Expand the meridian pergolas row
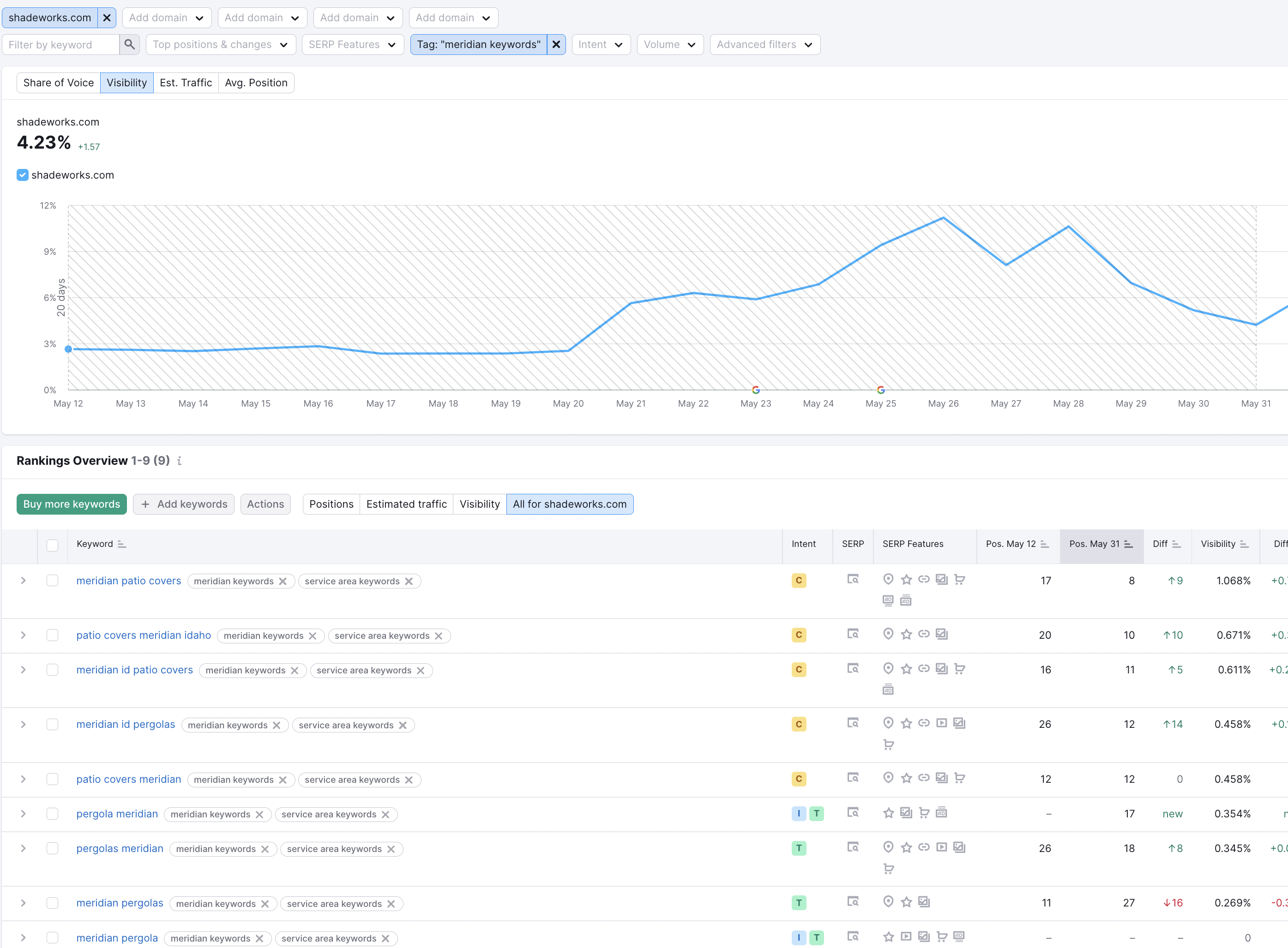Image resolution: width=1288 pixels, height=948 pixels. click(23, 903)
